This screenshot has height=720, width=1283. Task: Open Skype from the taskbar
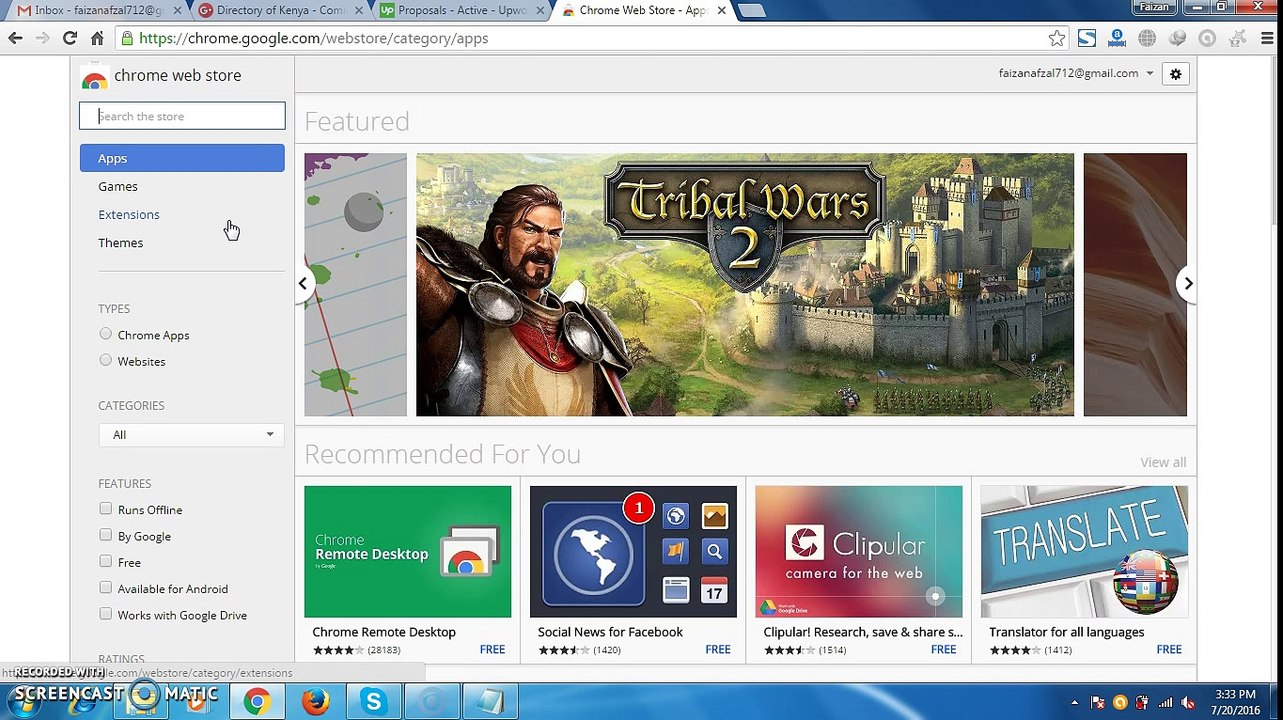coord(373,702)
